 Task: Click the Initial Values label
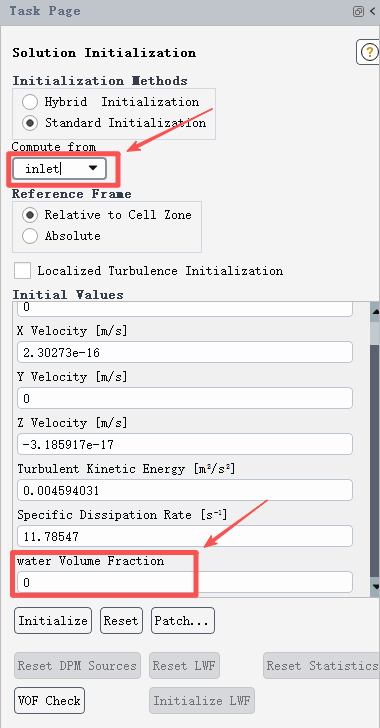[x=68, y=295]
